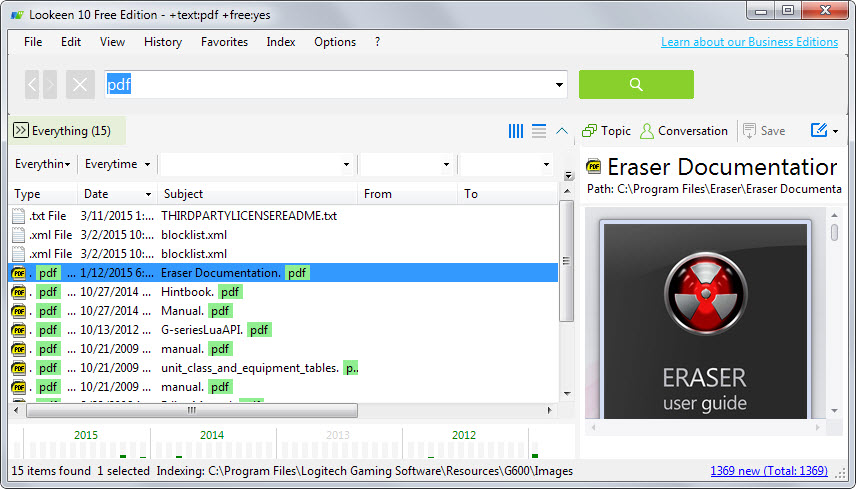Open the History menu

pos(163,42)
